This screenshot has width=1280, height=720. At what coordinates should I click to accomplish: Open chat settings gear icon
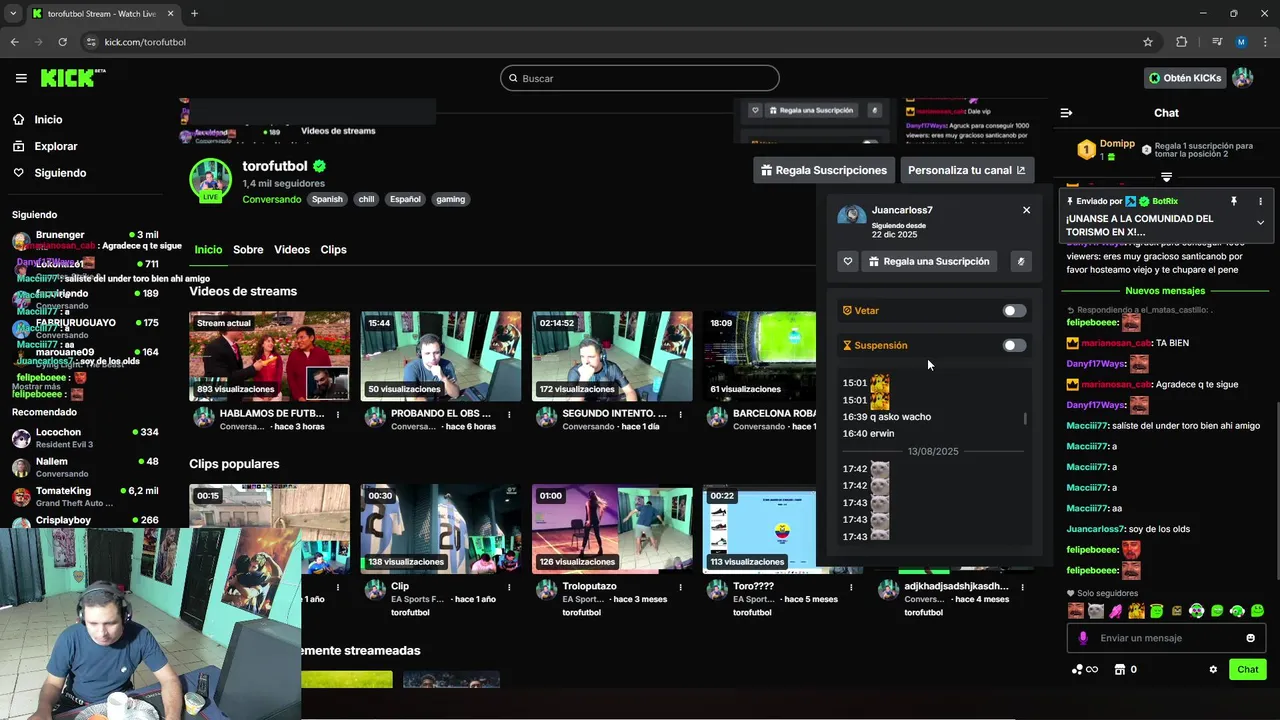[1213, 669]
